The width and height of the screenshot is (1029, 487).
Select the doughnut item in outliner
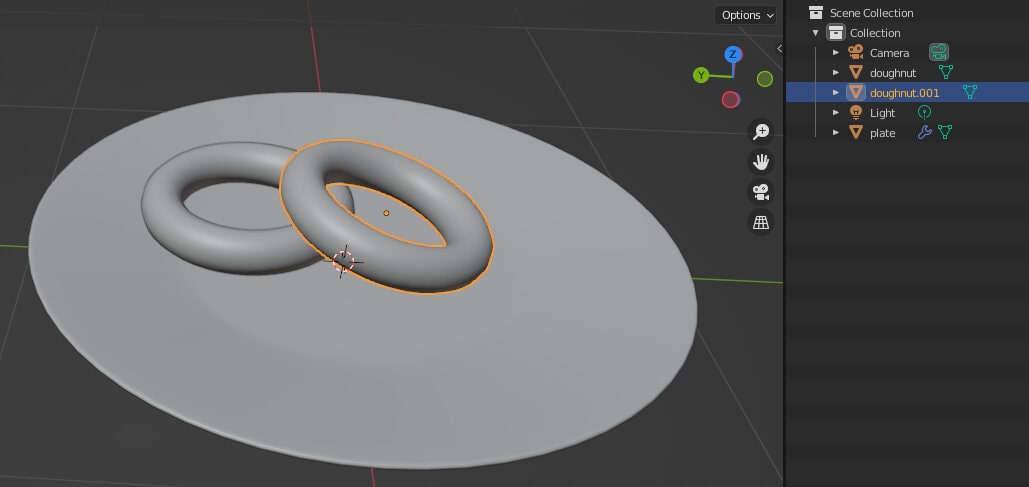tap(892, 73)
